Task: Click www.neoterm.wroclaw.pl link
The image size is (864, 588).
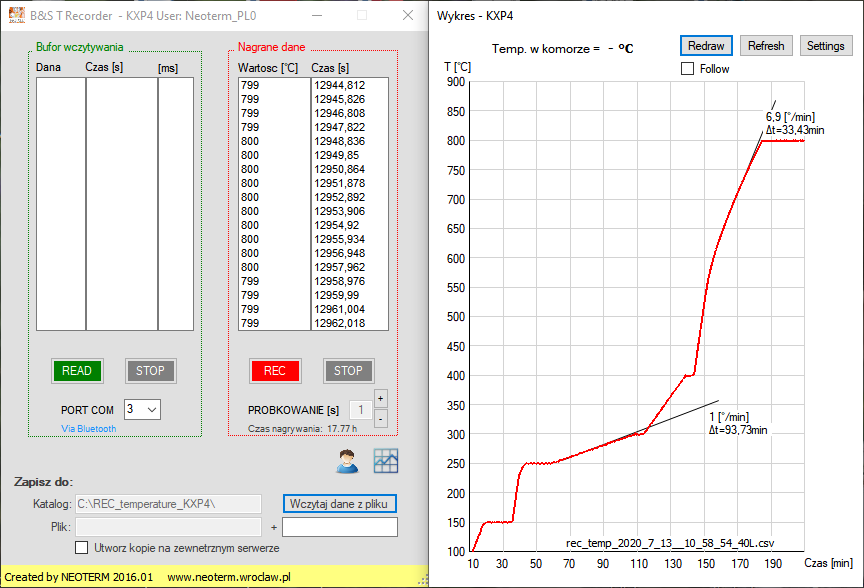Action: click(229, 577)
